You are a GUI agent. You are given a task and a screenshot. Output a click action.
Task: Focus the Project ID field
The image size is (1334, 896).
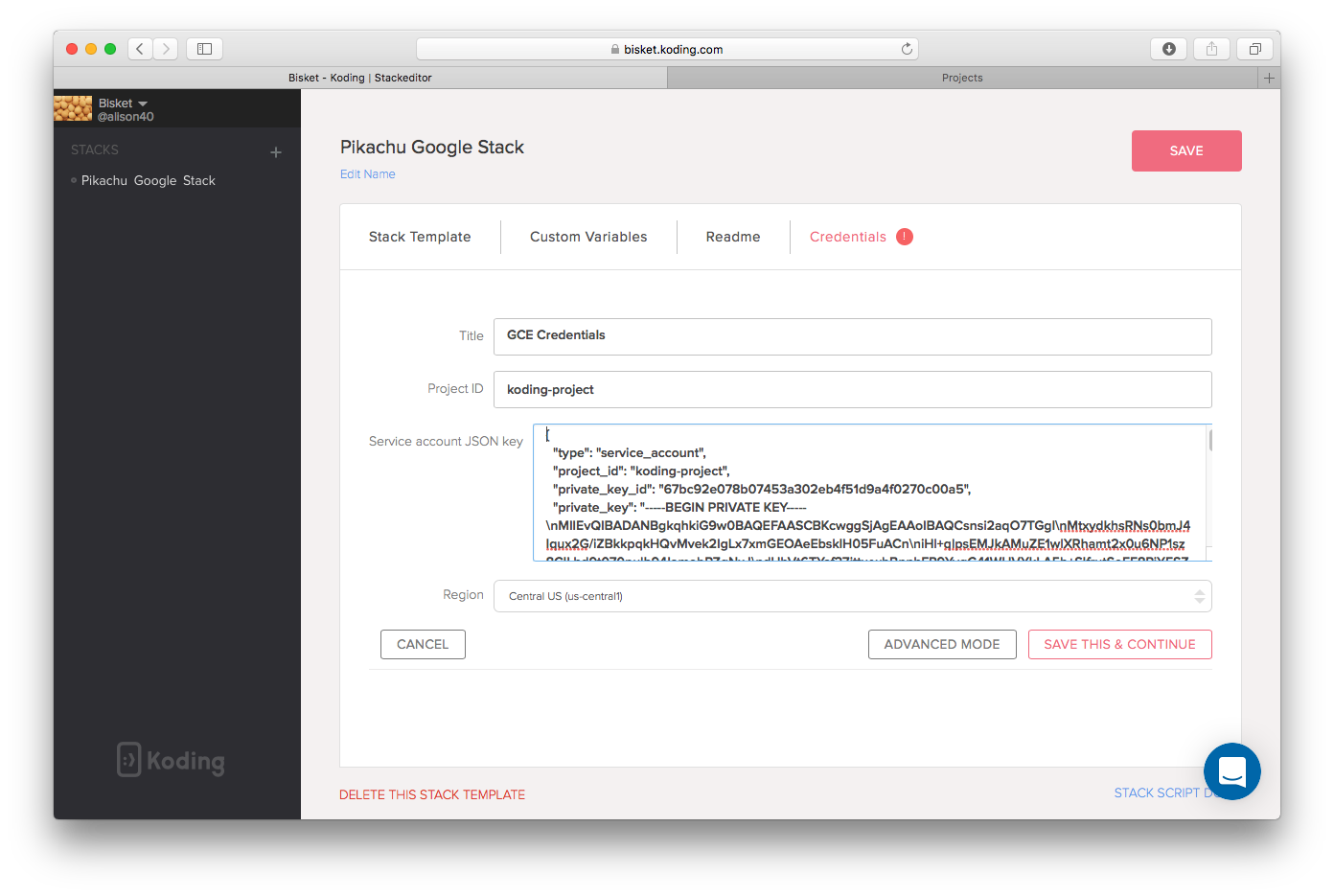click(853, 389)
